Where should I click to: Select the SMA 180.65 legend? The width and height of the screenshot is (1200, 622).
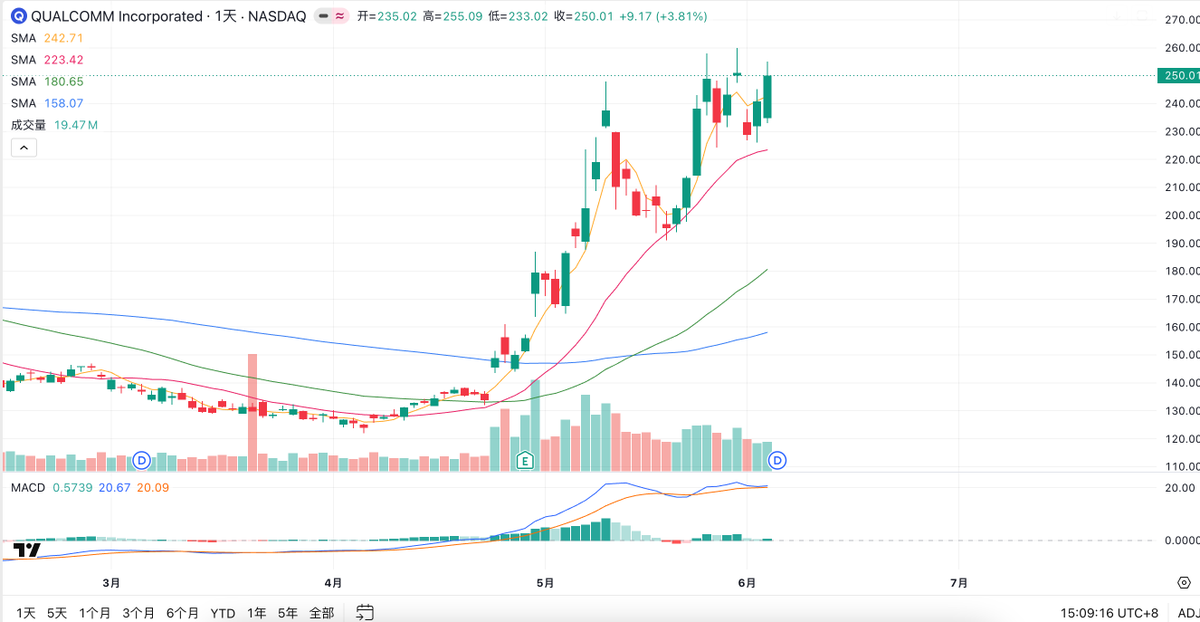click(47, 82)
